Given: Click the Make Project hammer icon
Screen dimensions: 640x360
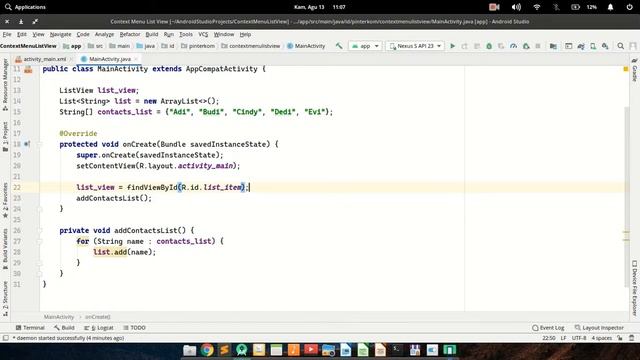Looking at the screenshot, I should [x=339, y=46].
